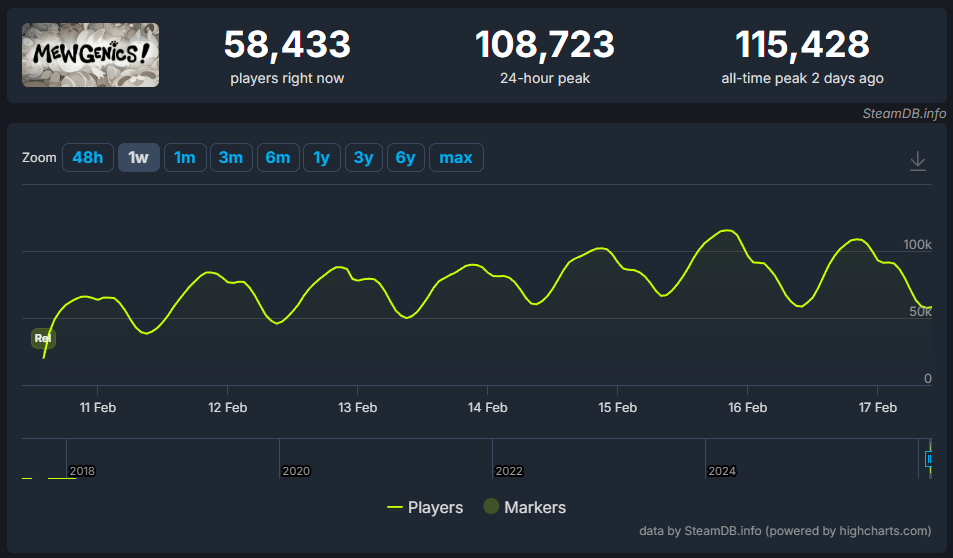Click the navigator range handle at right
The width and height of the screenshot is (953, 558).
click(x=928, y=459)
